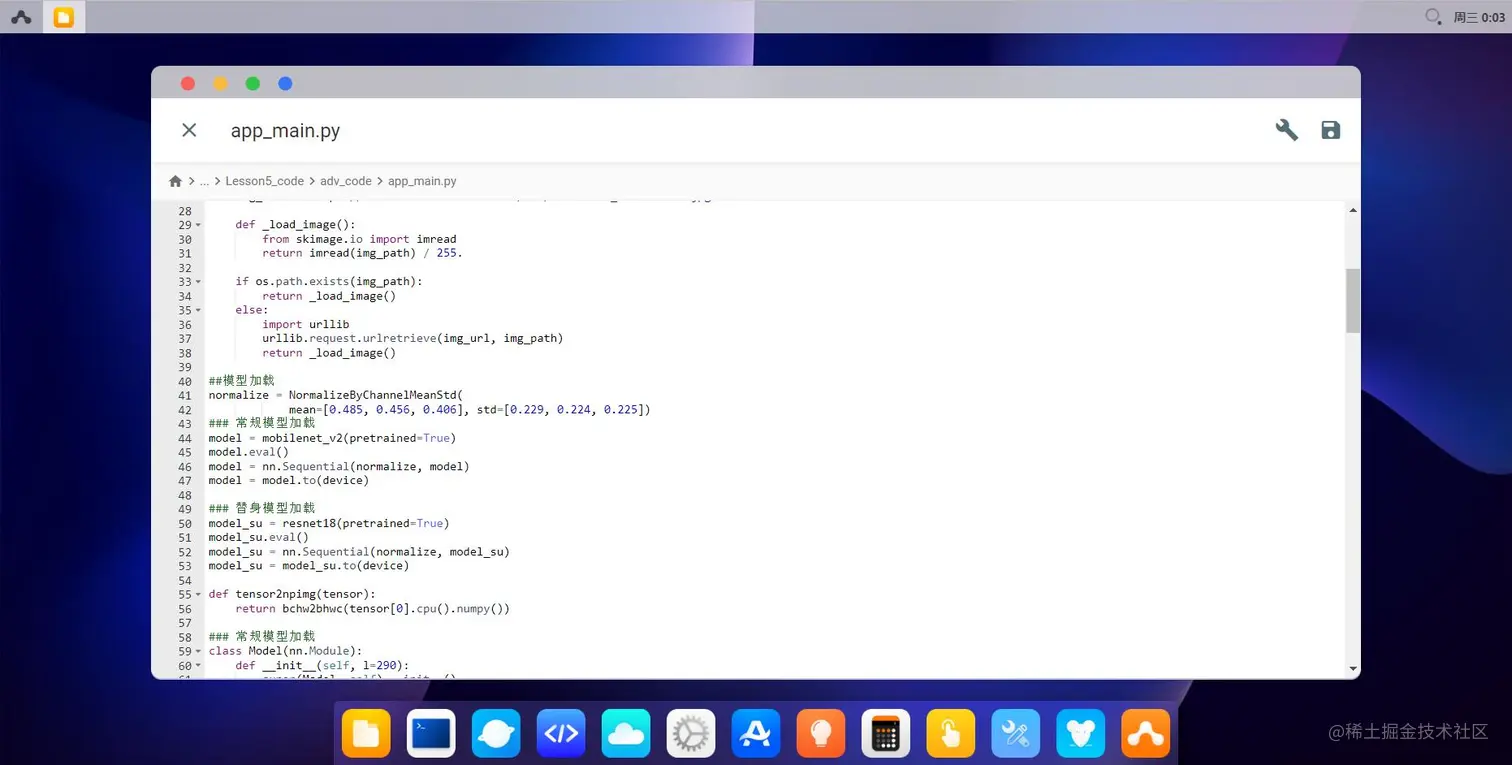Click 'model_su = resnet18(pretrained=True)' line
The width and height of the screenshot is (1512, 765).
329,523
